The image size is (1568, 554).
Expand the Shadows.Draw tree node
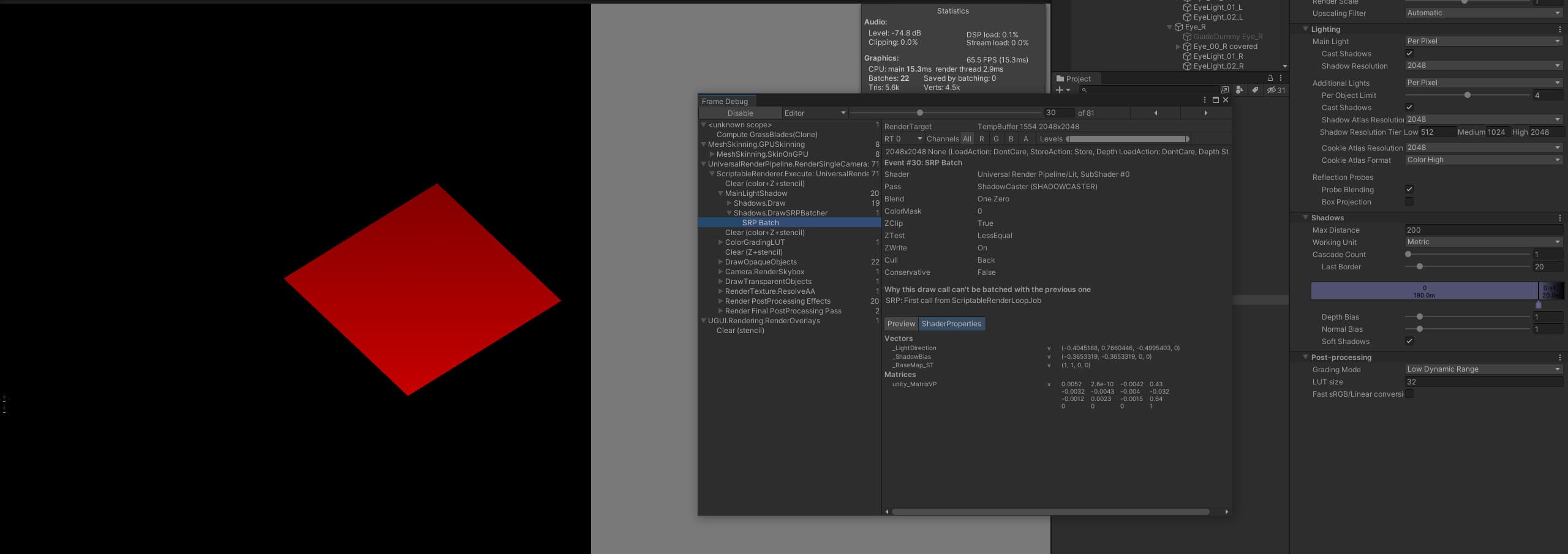(x=729, y=203)
